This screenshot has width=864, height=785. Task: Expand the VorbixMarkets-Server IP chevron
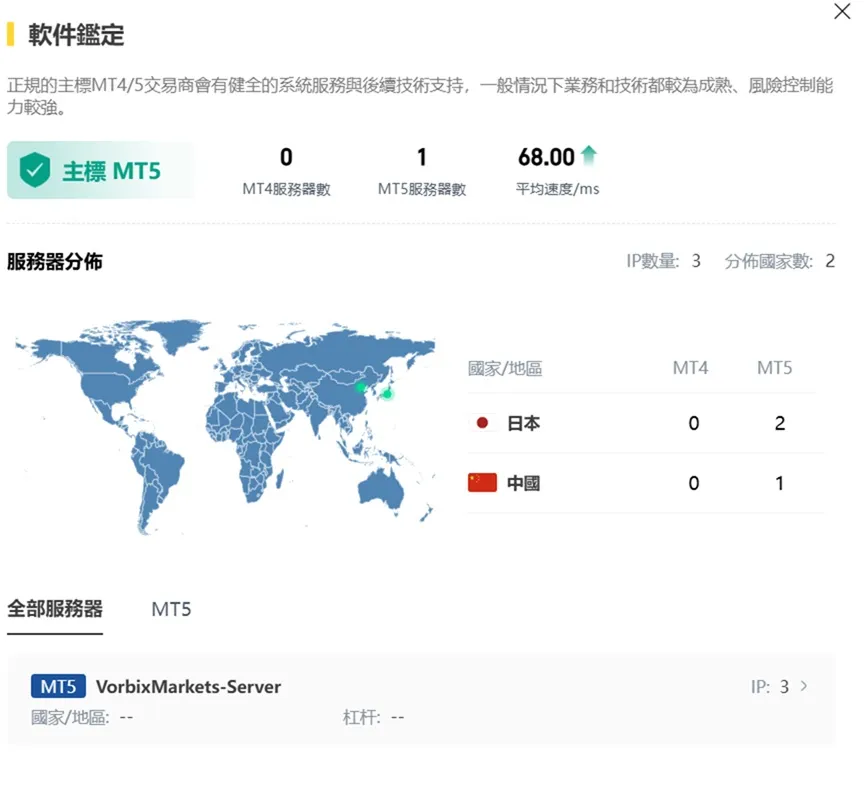pyautogui.click(x=804, y=686)
